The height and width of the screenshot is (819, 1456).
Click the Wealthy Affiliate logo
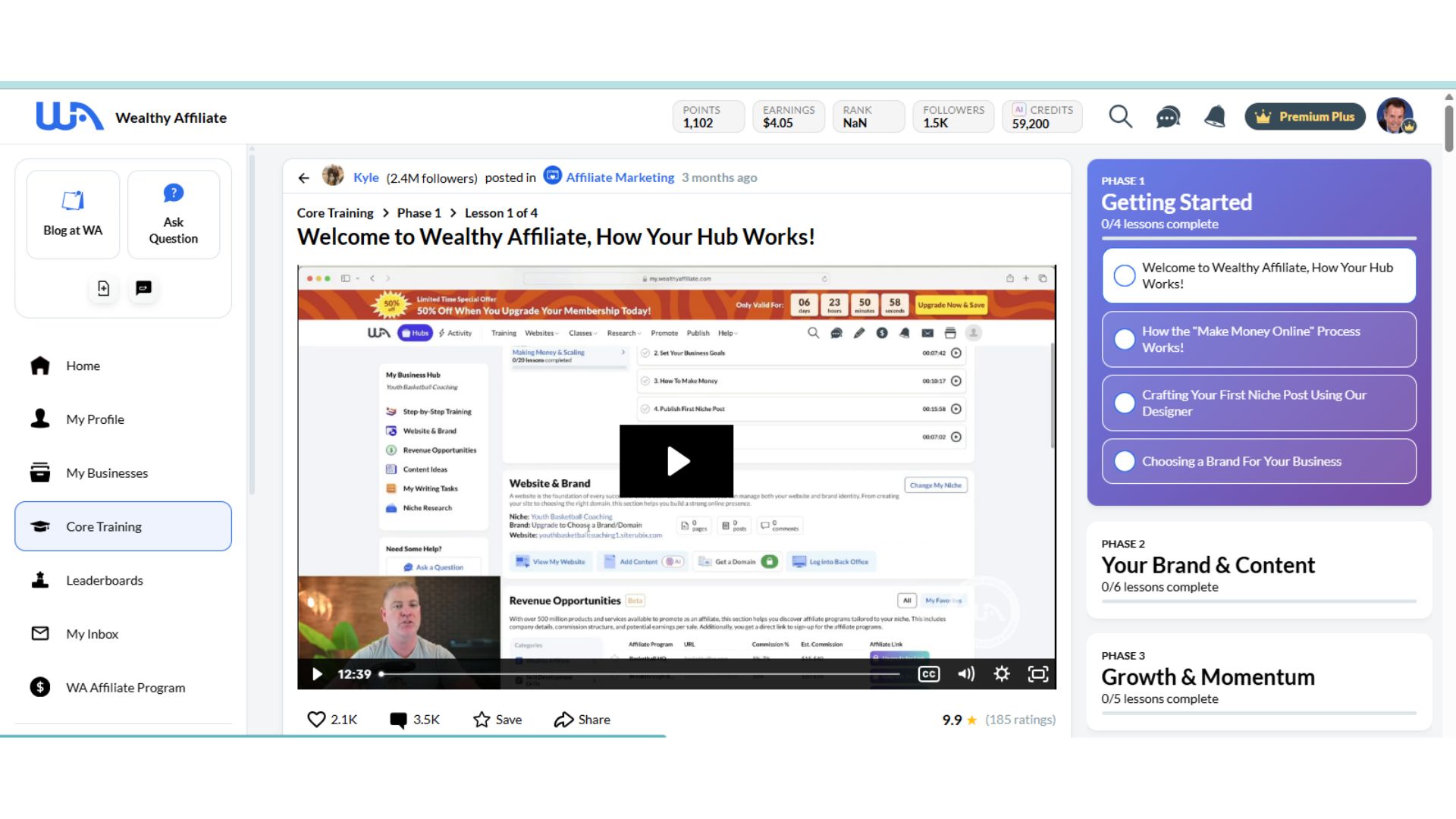coord(70,117)
